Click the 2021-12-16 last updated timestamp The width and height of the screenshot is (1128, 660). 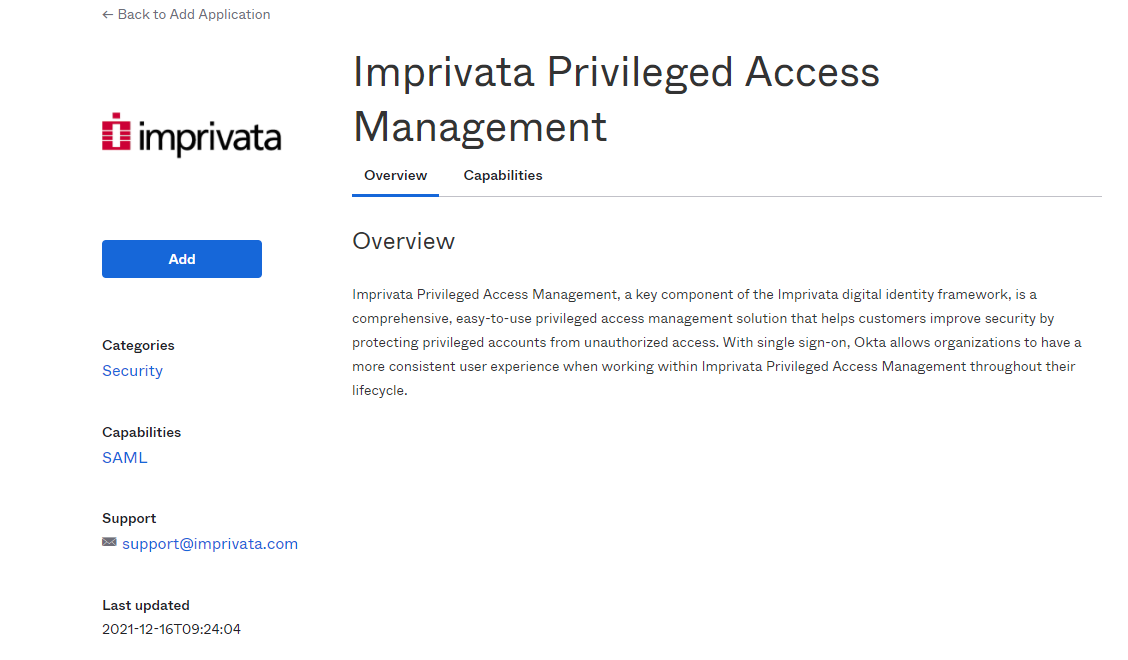(x=171, y=629)
